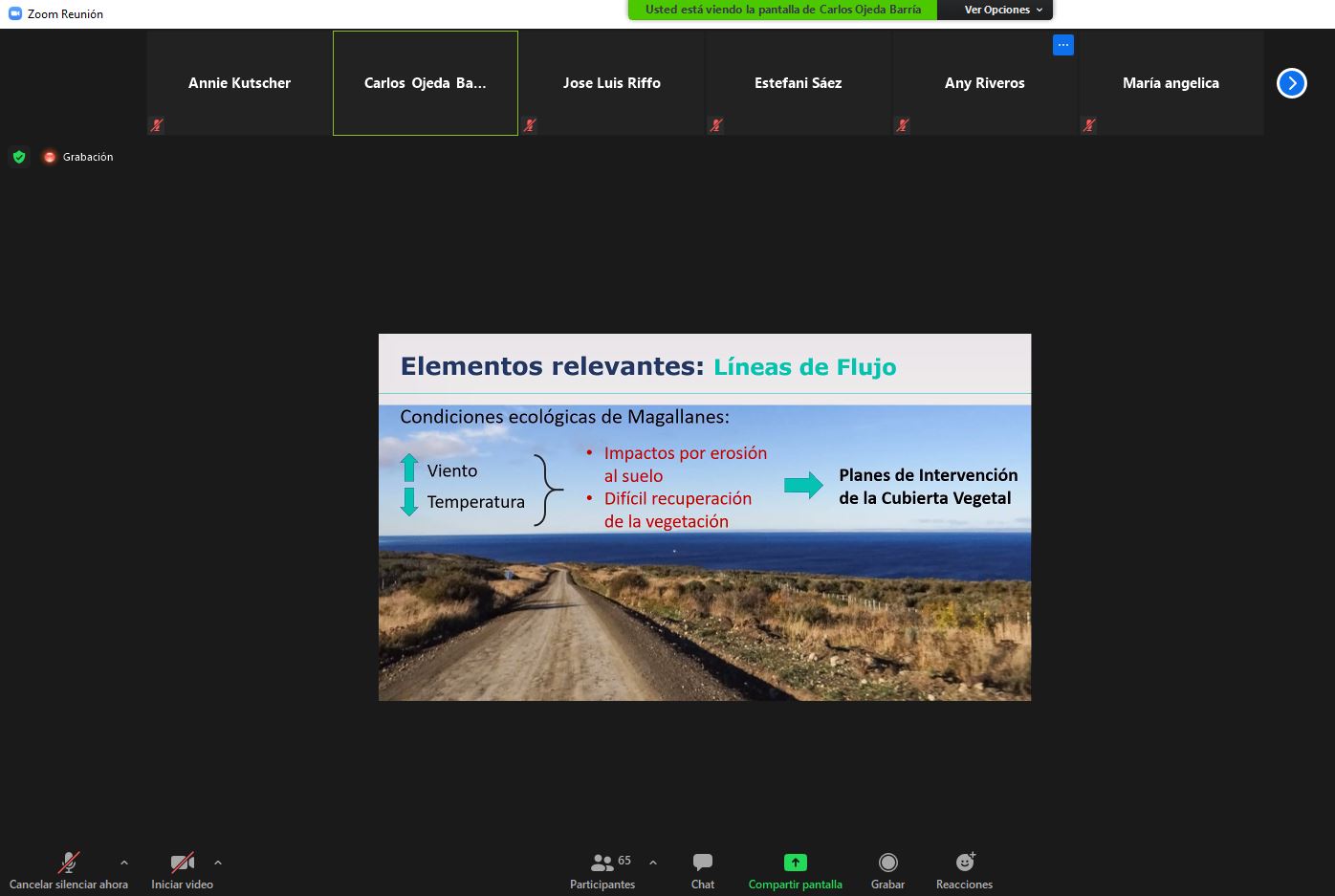Expand audio options arrow beside microphone

pos(123,863)
